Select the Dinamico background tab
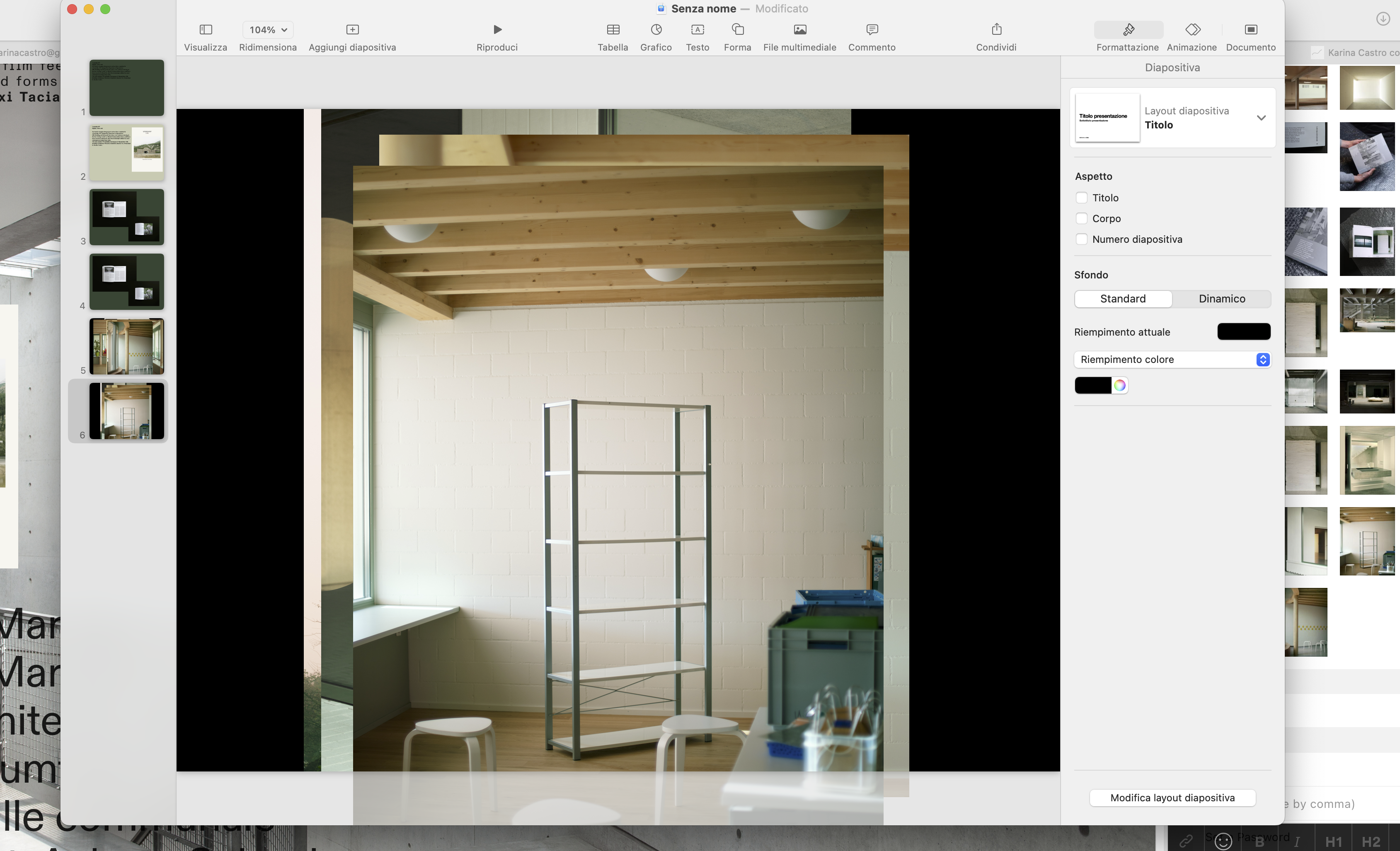 (1222, 299)
